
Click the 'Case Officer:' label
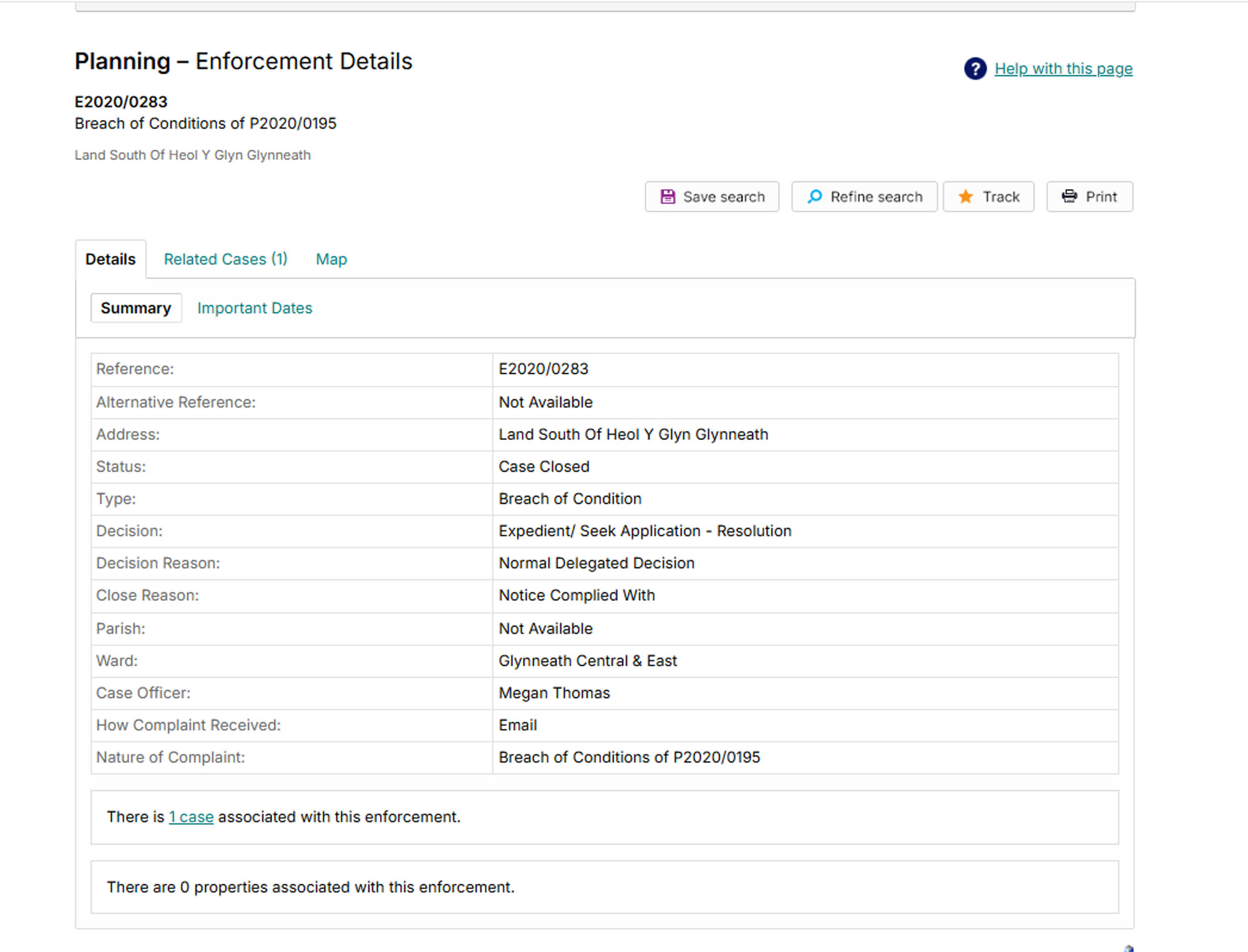coord(144,693)
